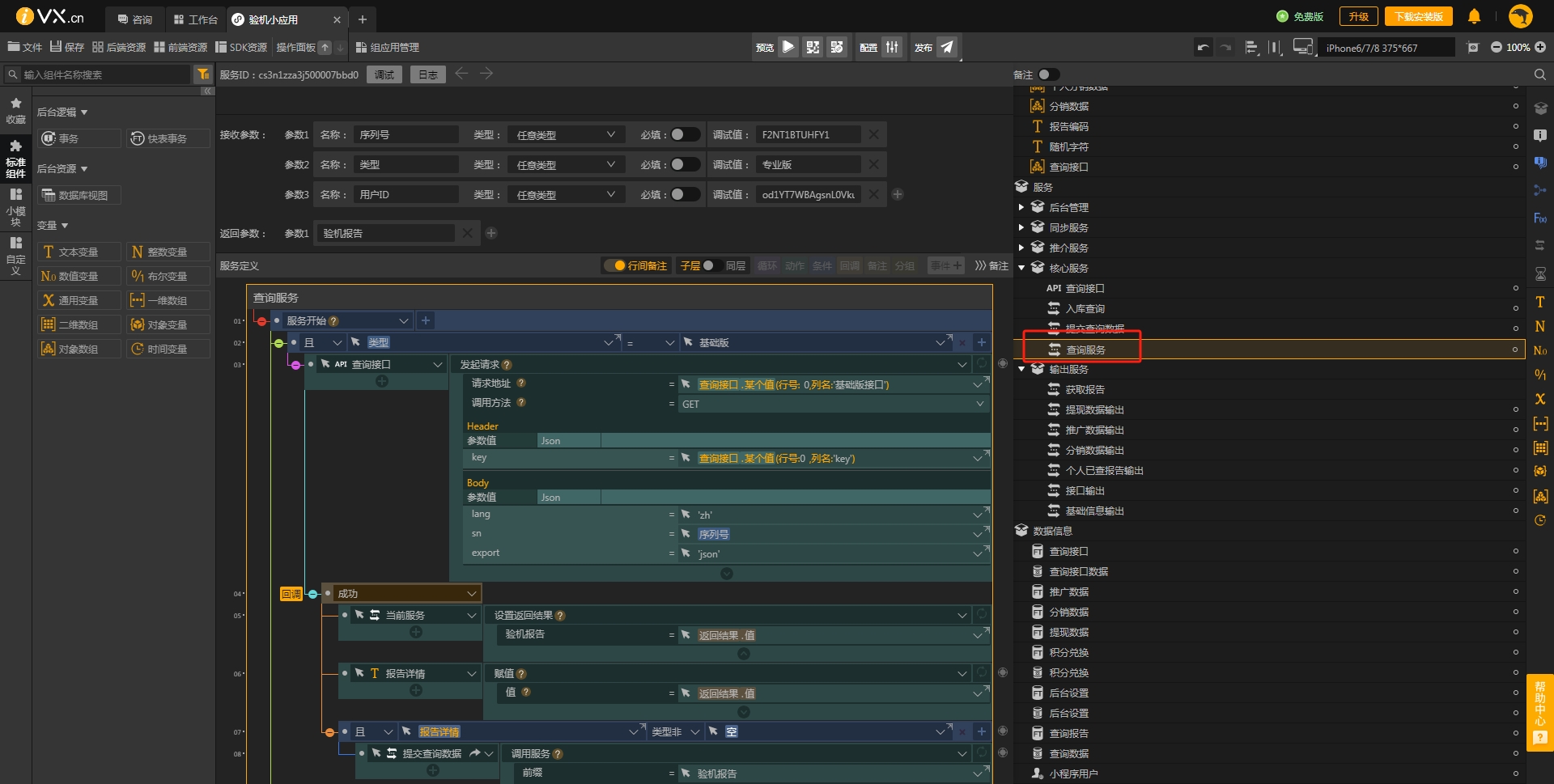This screenshot has height=784, width=1554.
Task: Toggle the 必填 switch for 参数3 用户ID
Action: click(685, 194)
